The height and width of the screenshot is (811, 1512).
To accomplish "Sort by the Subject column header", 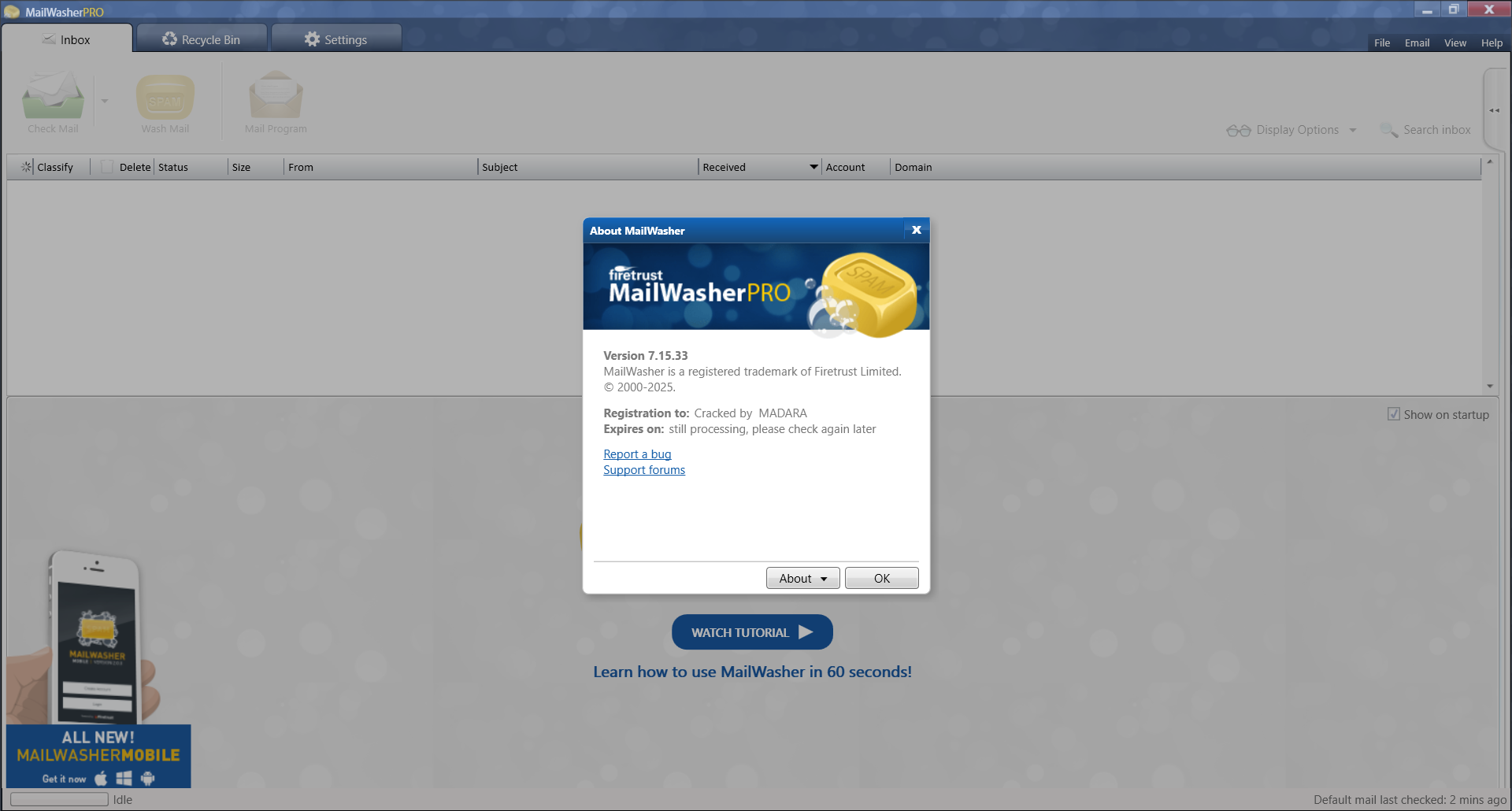I will click(x=587, y=167).
